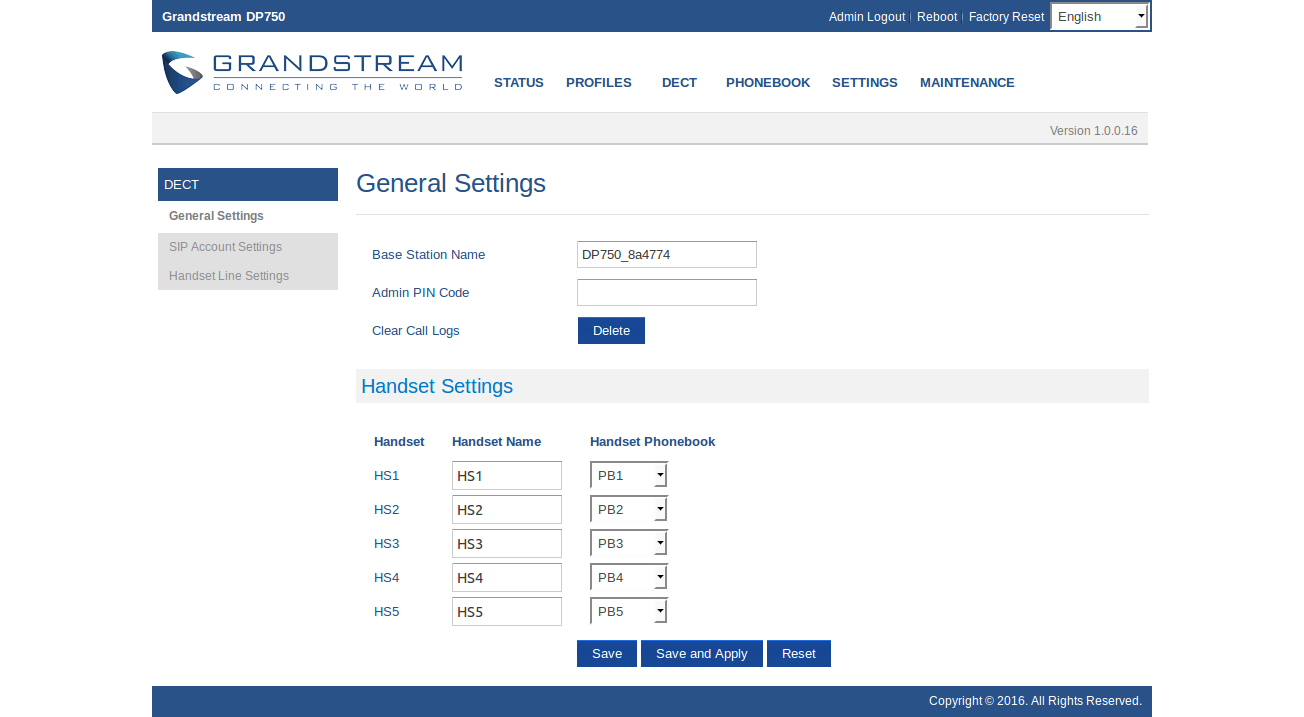Delete the call logs
The image size is (1304, 717).
tap(611, 331)
